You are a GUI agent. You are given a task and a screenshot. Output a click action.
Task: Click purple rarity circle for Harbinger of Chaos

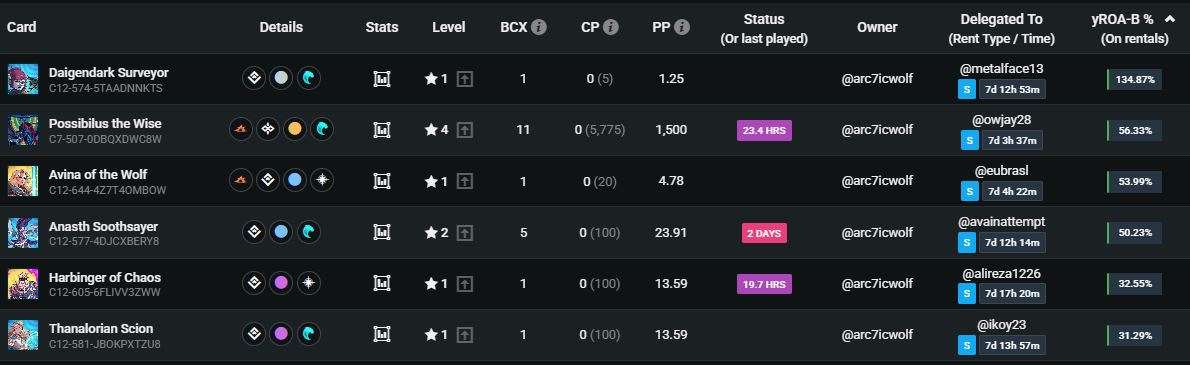282,283
